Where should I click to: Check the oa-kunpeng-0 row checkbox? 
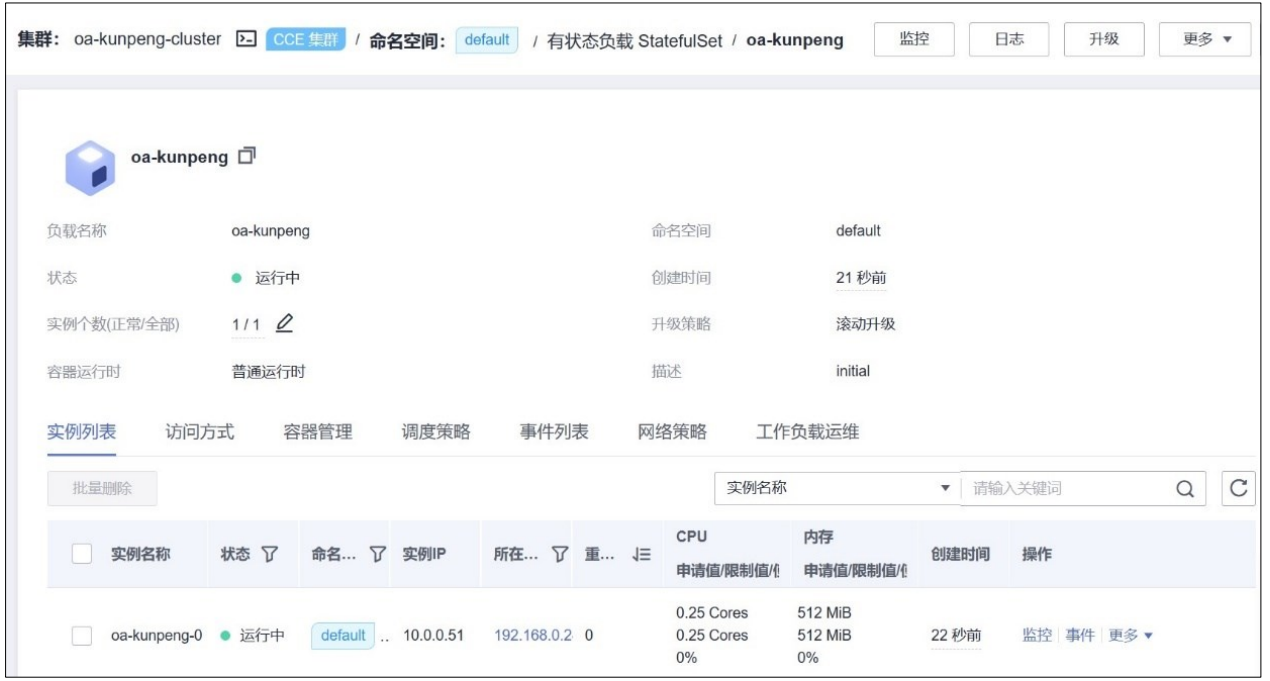(x=83, y=636)
